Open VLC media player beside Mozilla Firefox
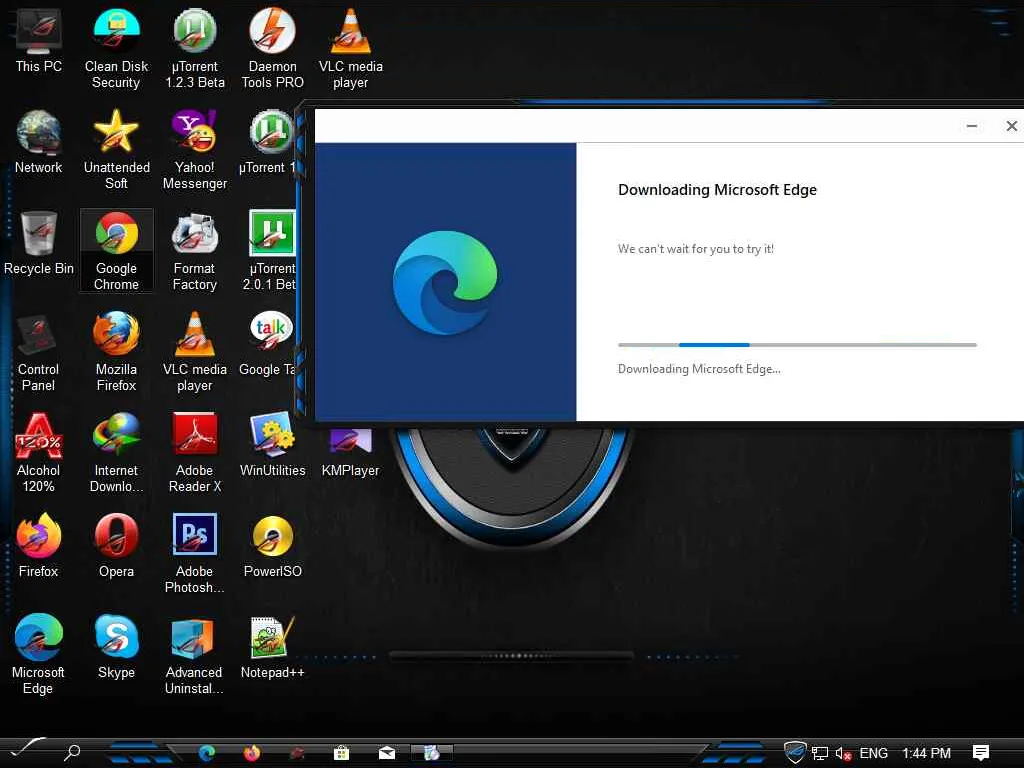The image size is (1024, 768). [x=195, y=352]
